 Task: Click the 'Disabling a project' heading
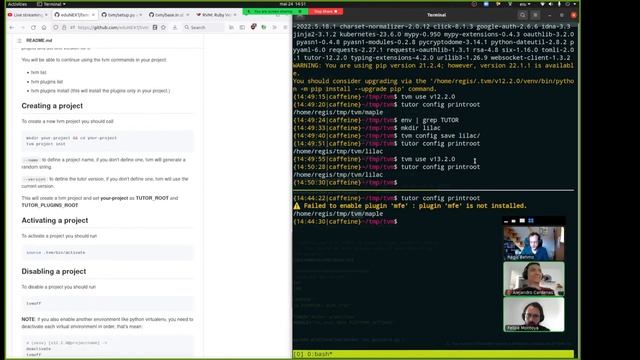pyautogui.click(x=54, y=271)
